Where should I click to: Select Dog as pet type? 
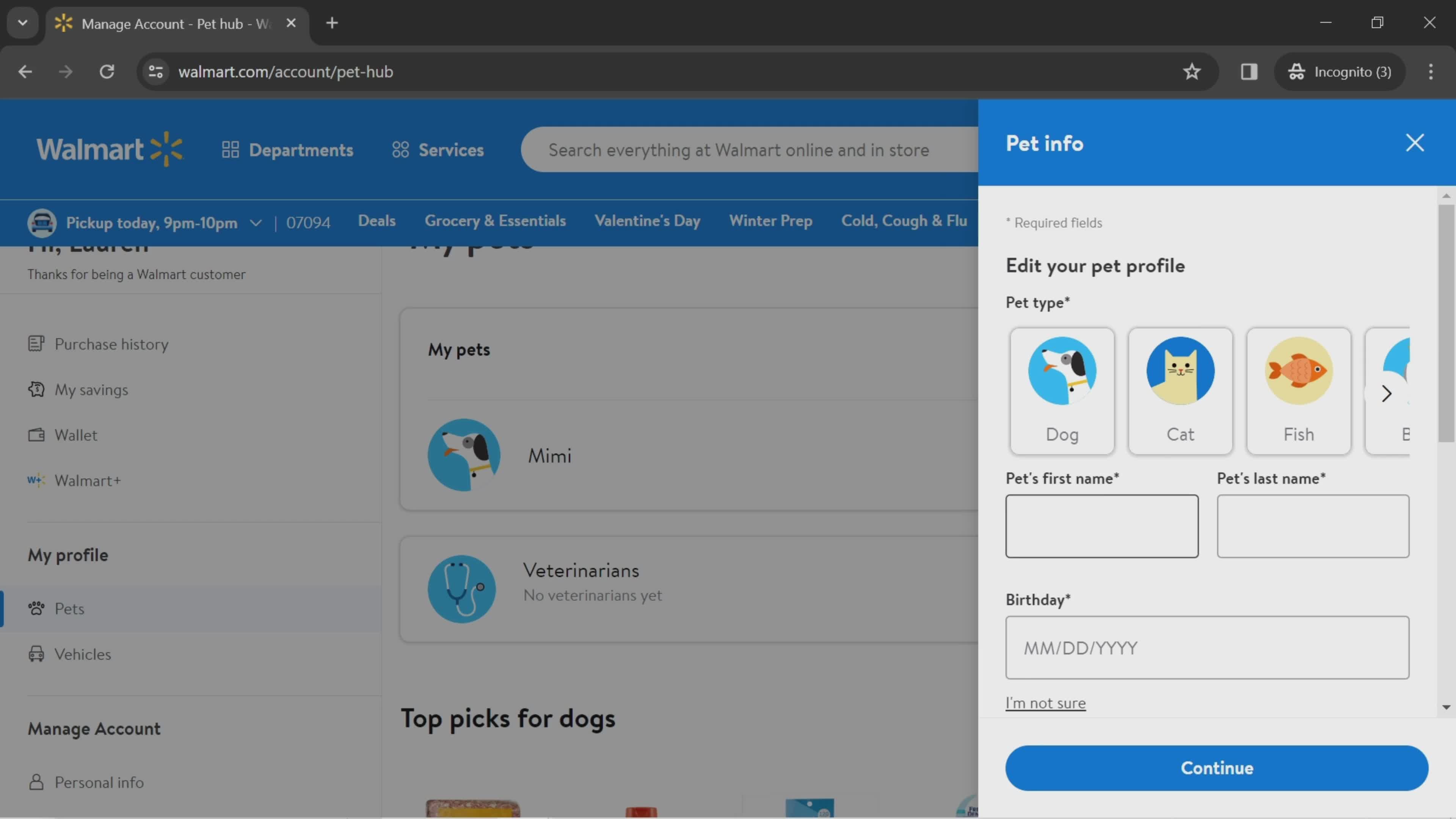point(1062,391)
